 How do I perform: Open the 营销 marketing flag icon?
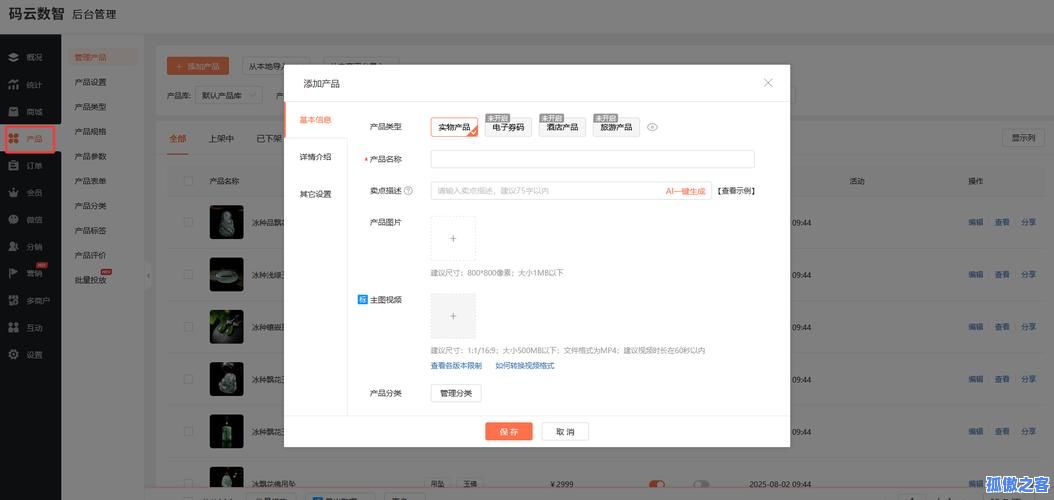13,273
